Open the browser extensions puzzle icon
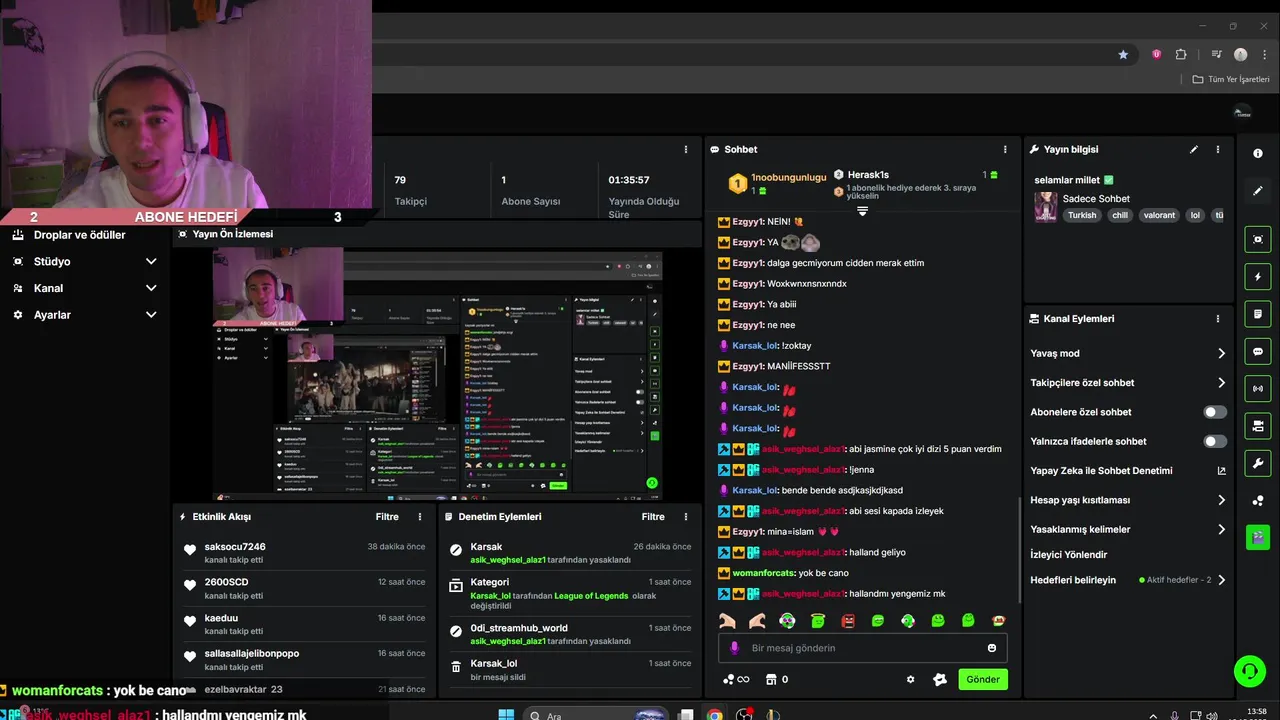 (1181, 54)
